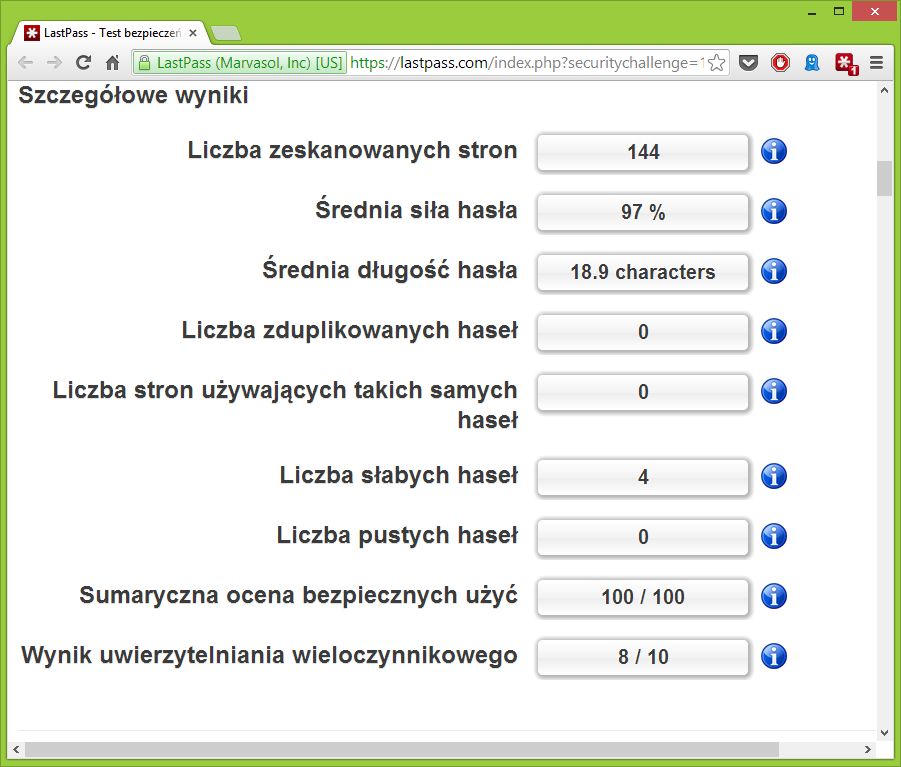Click info icon for Liczba zeskanowanych stron

click(x=773, y=152)
